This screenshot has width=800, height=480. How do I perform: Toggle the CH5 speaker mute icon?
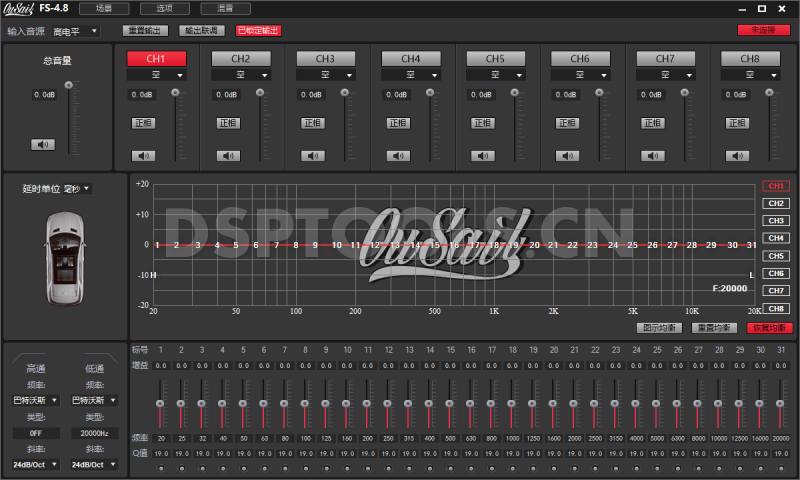coord(484,155)
